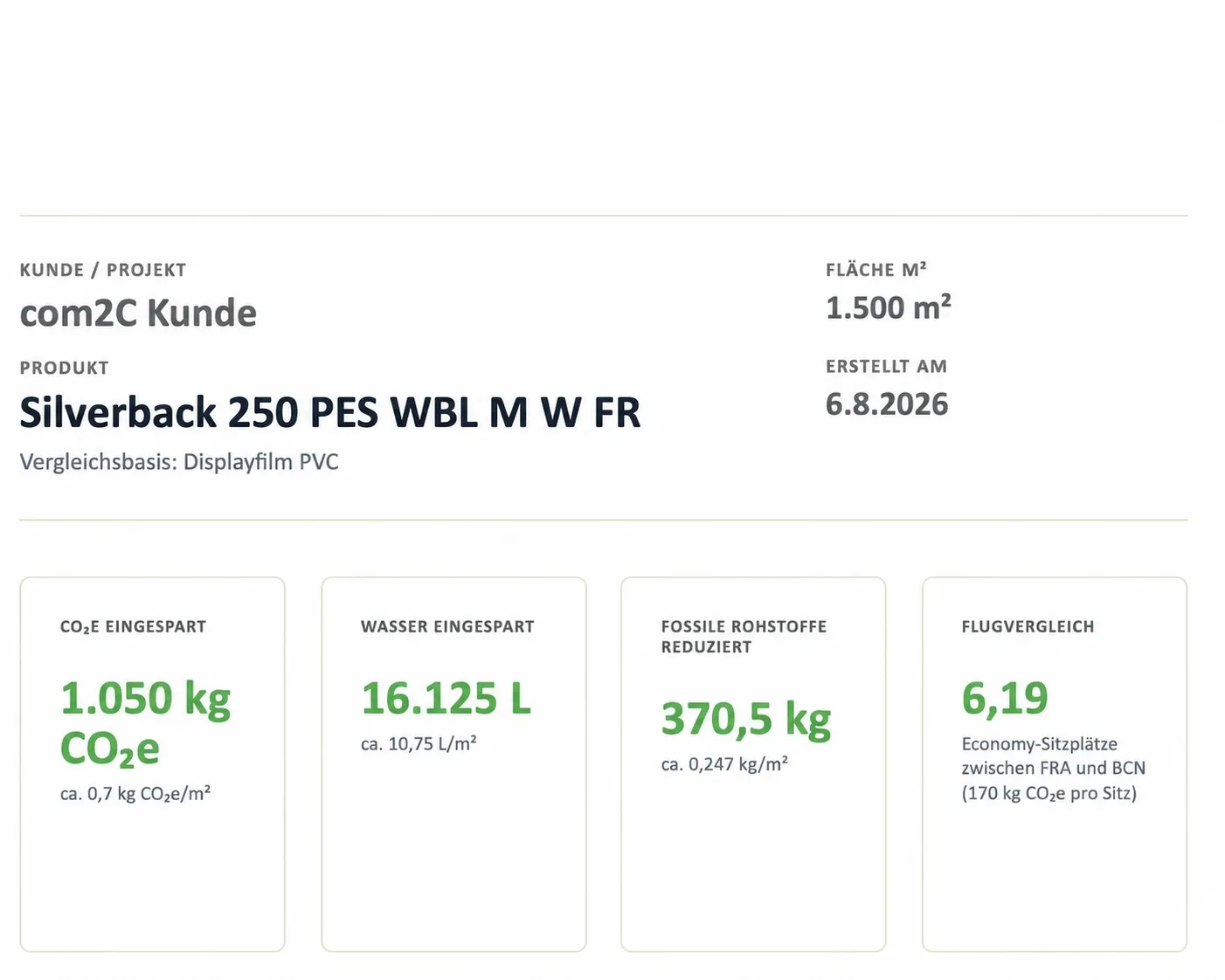1225x980 pixels.
Task: Select the date '6.8.2026'
Action: pyautogui.click(x=887, y=404)
